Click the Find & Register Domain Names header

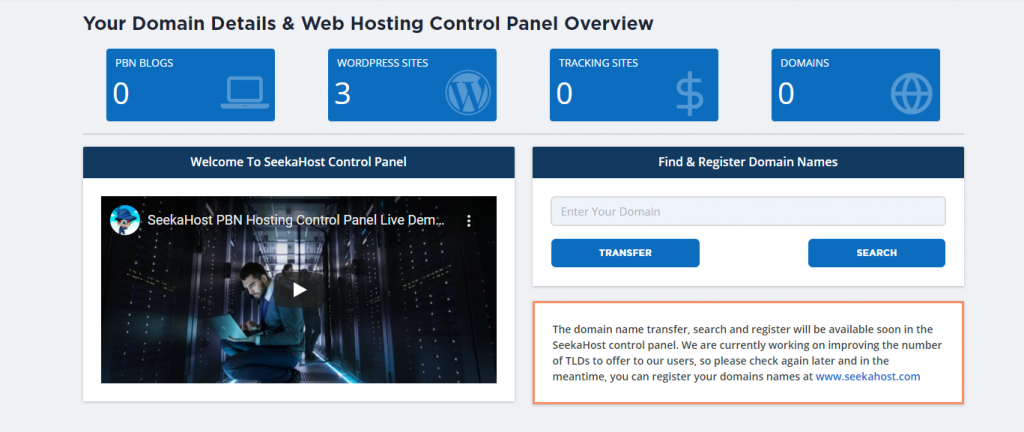pyautogui.click(x=748, y=162)
